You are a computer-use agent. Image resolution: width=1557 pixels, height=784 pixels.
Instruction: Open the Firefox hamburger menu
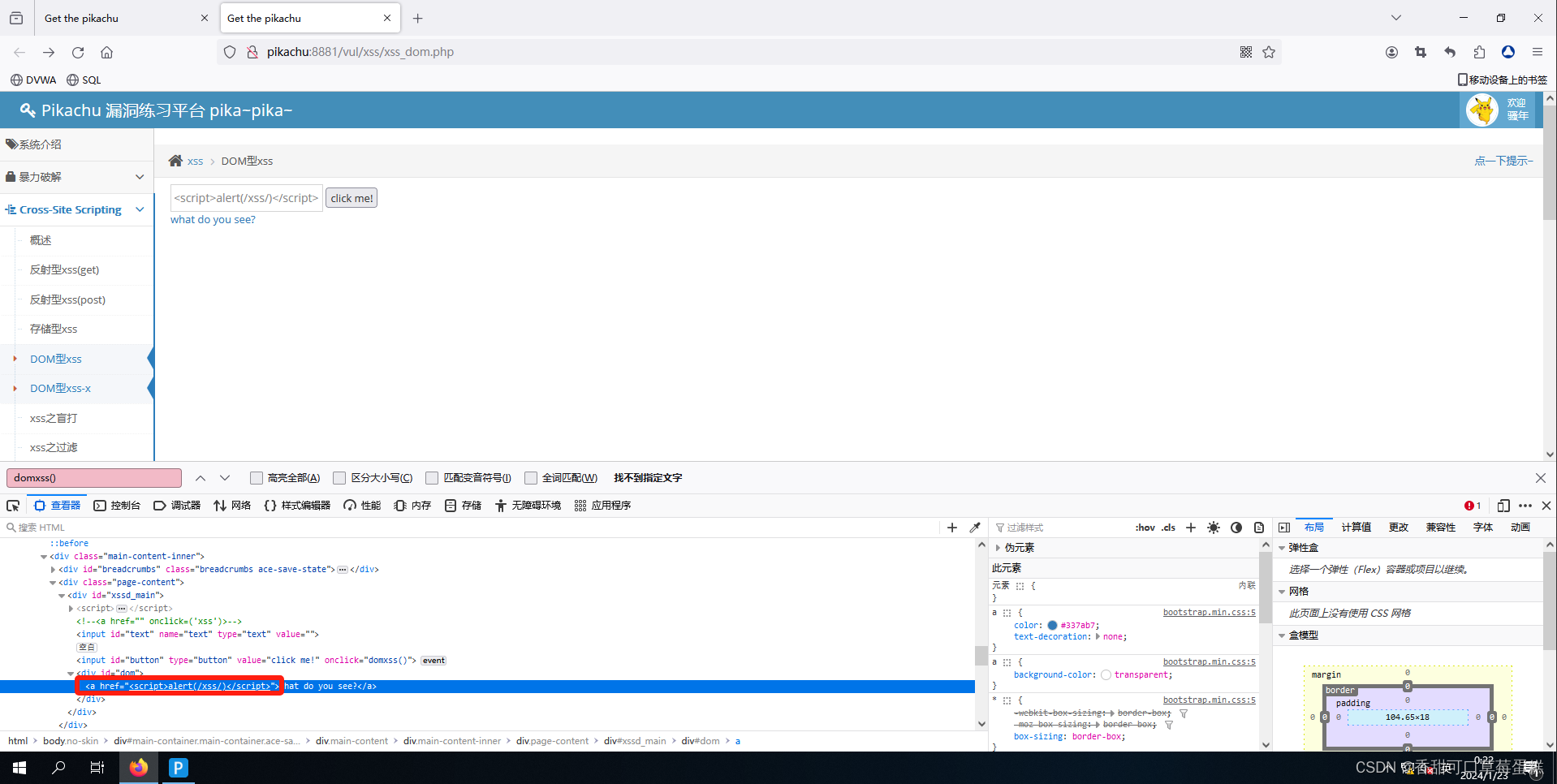(1538, 52)
